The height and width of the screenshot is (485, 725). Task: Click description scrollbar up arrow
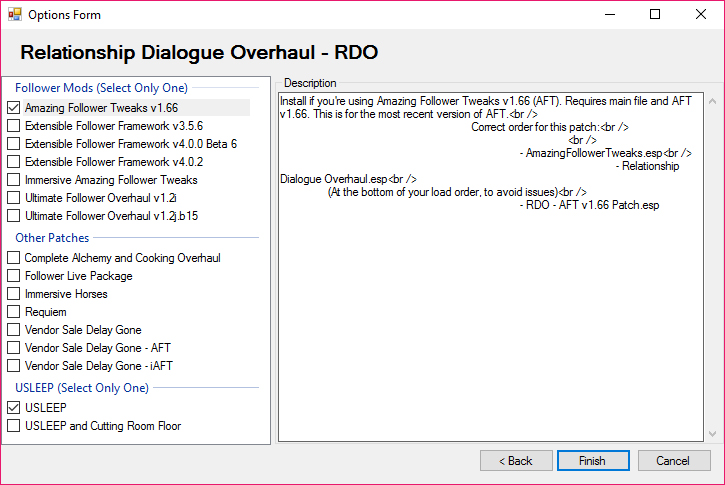pos(713,101)
